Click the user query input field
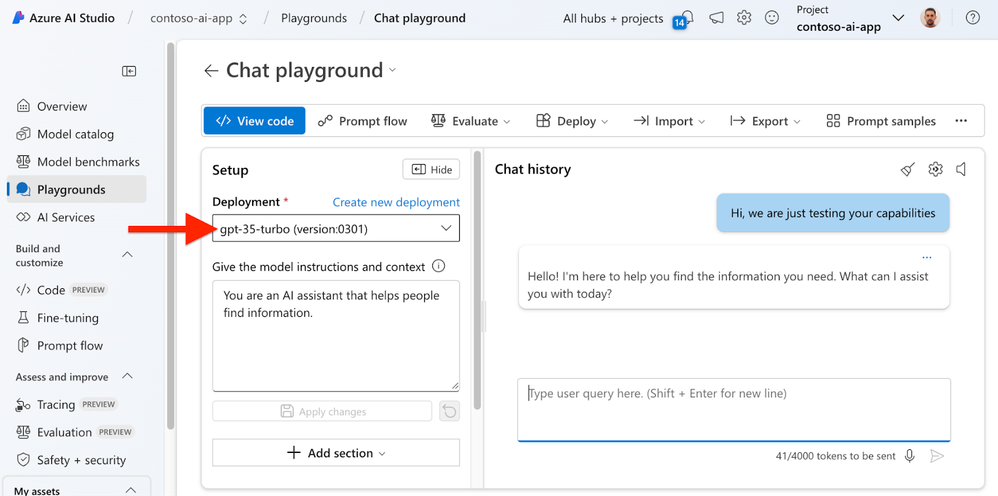998x496 pixels. tap(733, 408)
